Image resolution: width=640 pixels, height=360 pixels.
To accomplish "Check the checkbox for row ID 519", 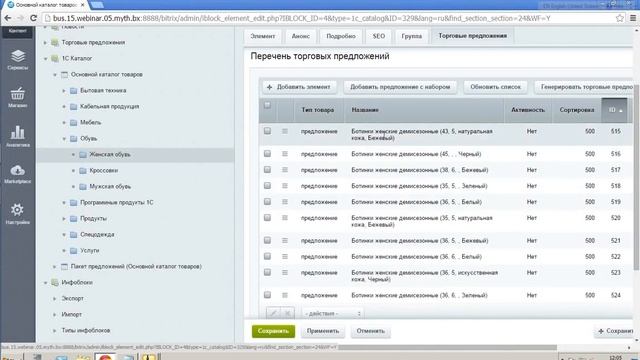I will tap(267, 201).
